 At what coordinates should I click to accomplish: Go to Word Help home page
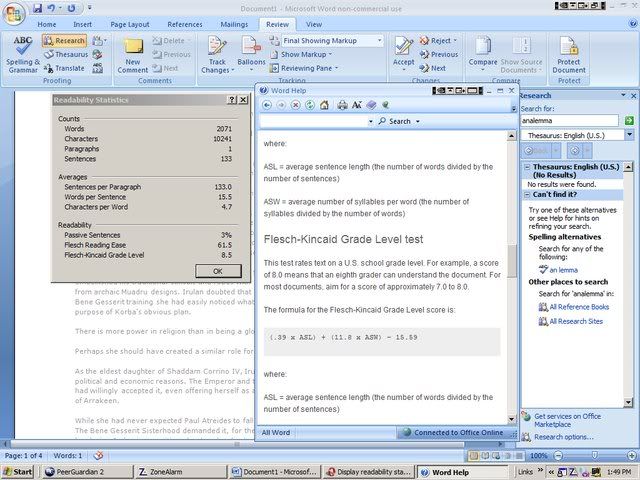click(x=324, y=105)
